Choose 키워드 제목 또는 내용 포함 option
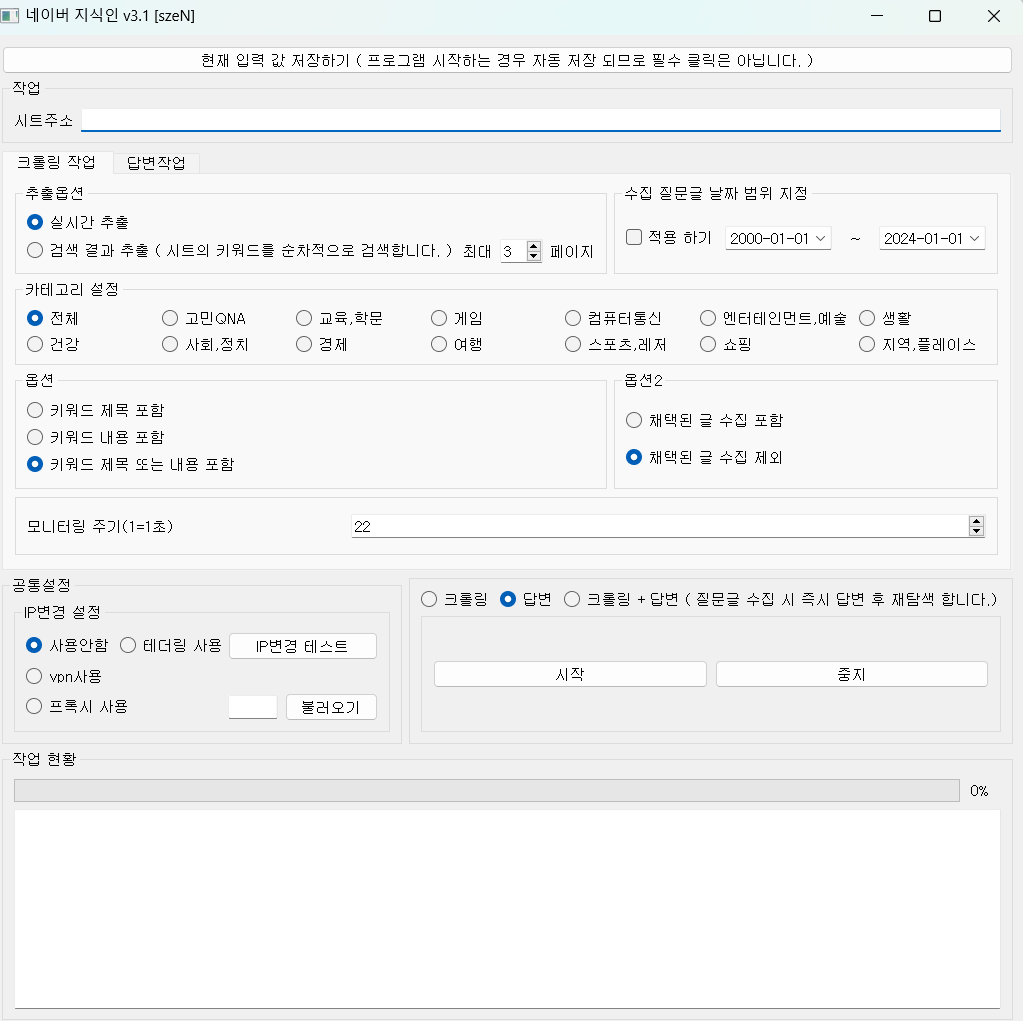1023x1021 pixels. click(130, 464)
